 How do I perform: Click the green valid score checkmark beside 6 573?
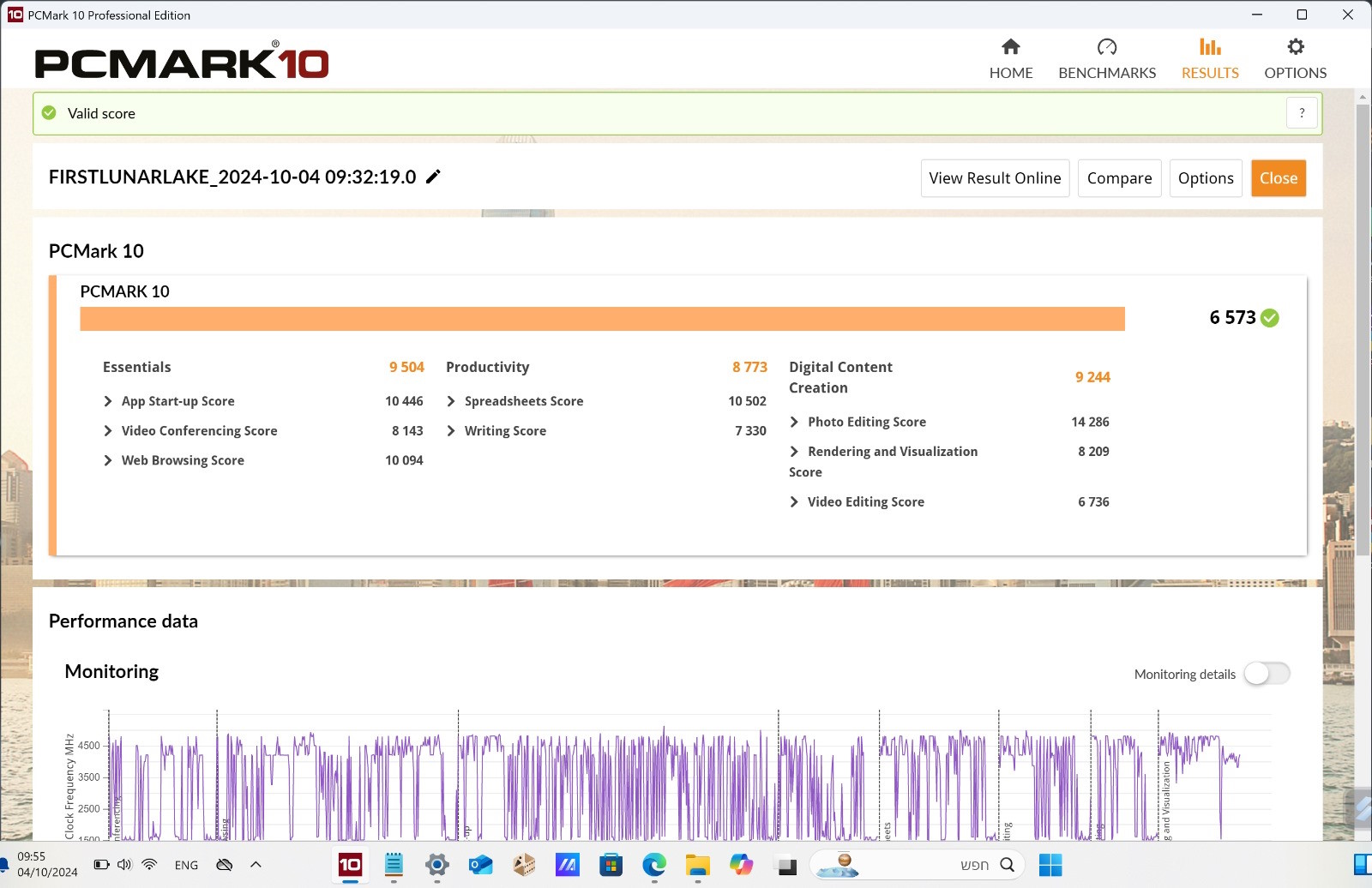(x=1271, y=318)
